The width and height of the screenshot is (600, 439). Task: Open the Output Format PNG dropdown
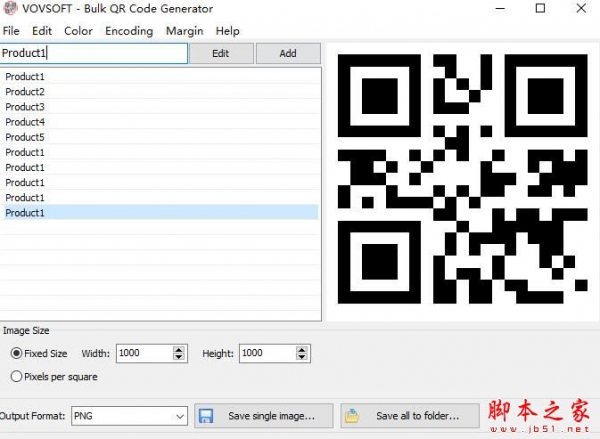[129, 416]
